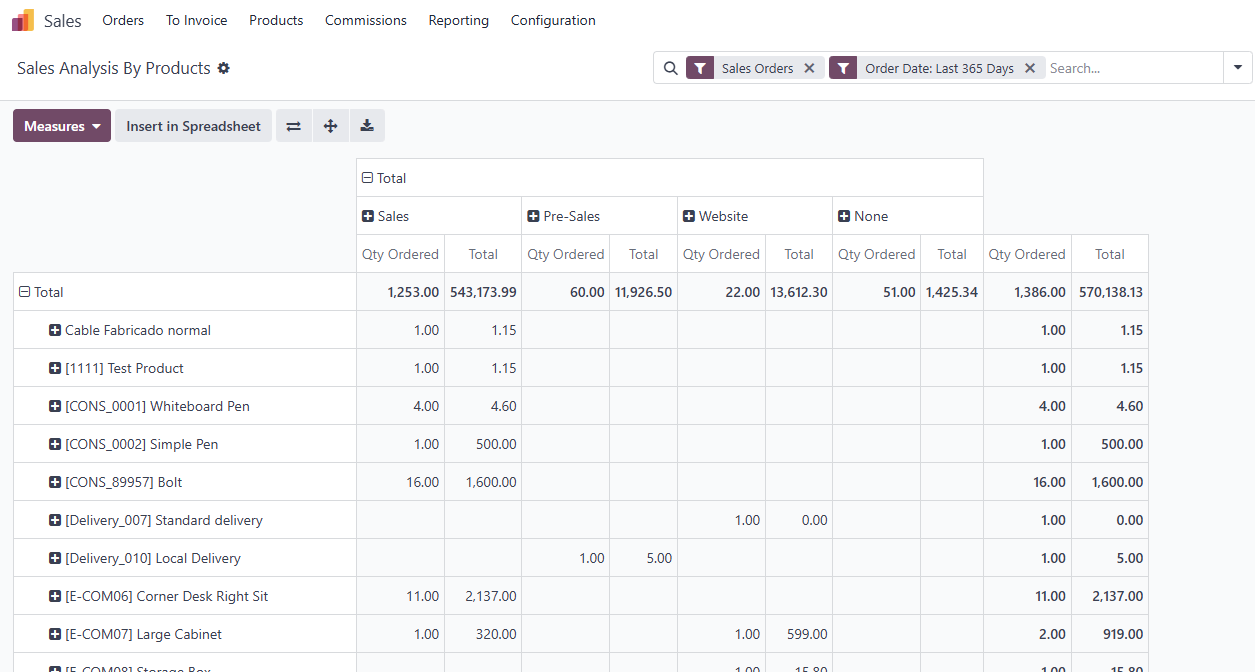The width and height of the screenshot is (1255, 672).
Task: Collapse the Total row header
Action: coord(25,292)
